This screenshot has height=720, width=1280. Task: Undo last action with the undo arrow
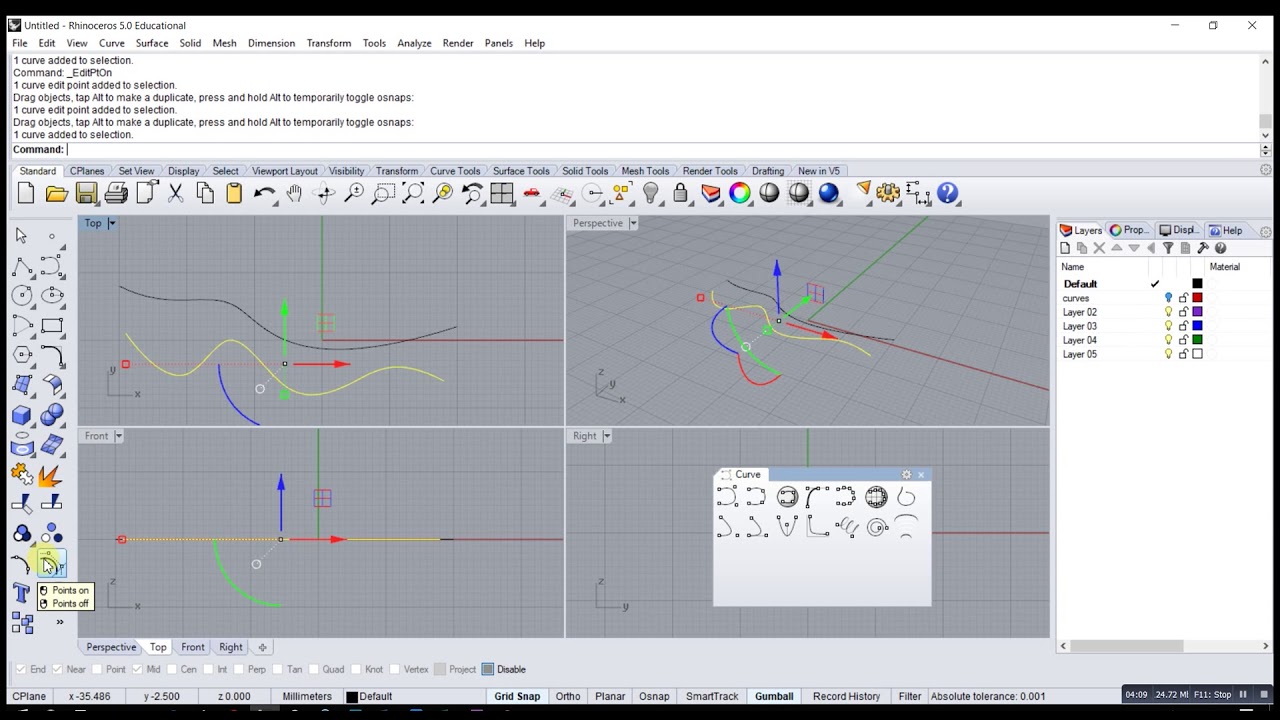264,193
